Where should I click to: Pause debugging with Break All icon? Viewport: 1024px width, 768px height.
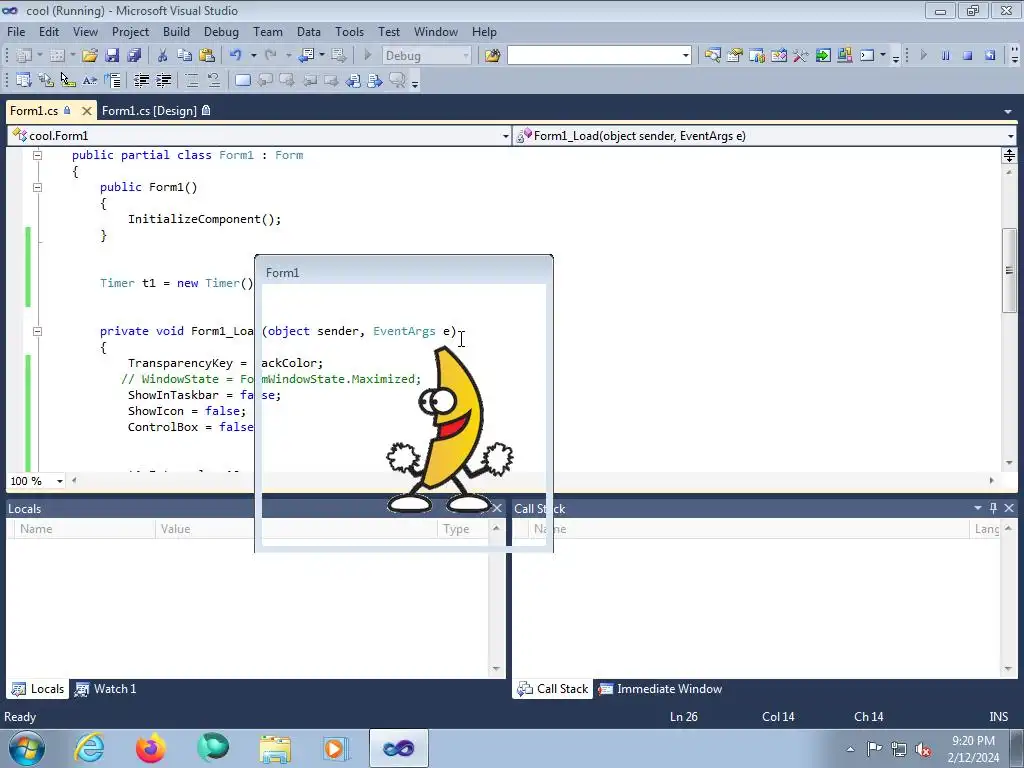(x=945, y=56)
